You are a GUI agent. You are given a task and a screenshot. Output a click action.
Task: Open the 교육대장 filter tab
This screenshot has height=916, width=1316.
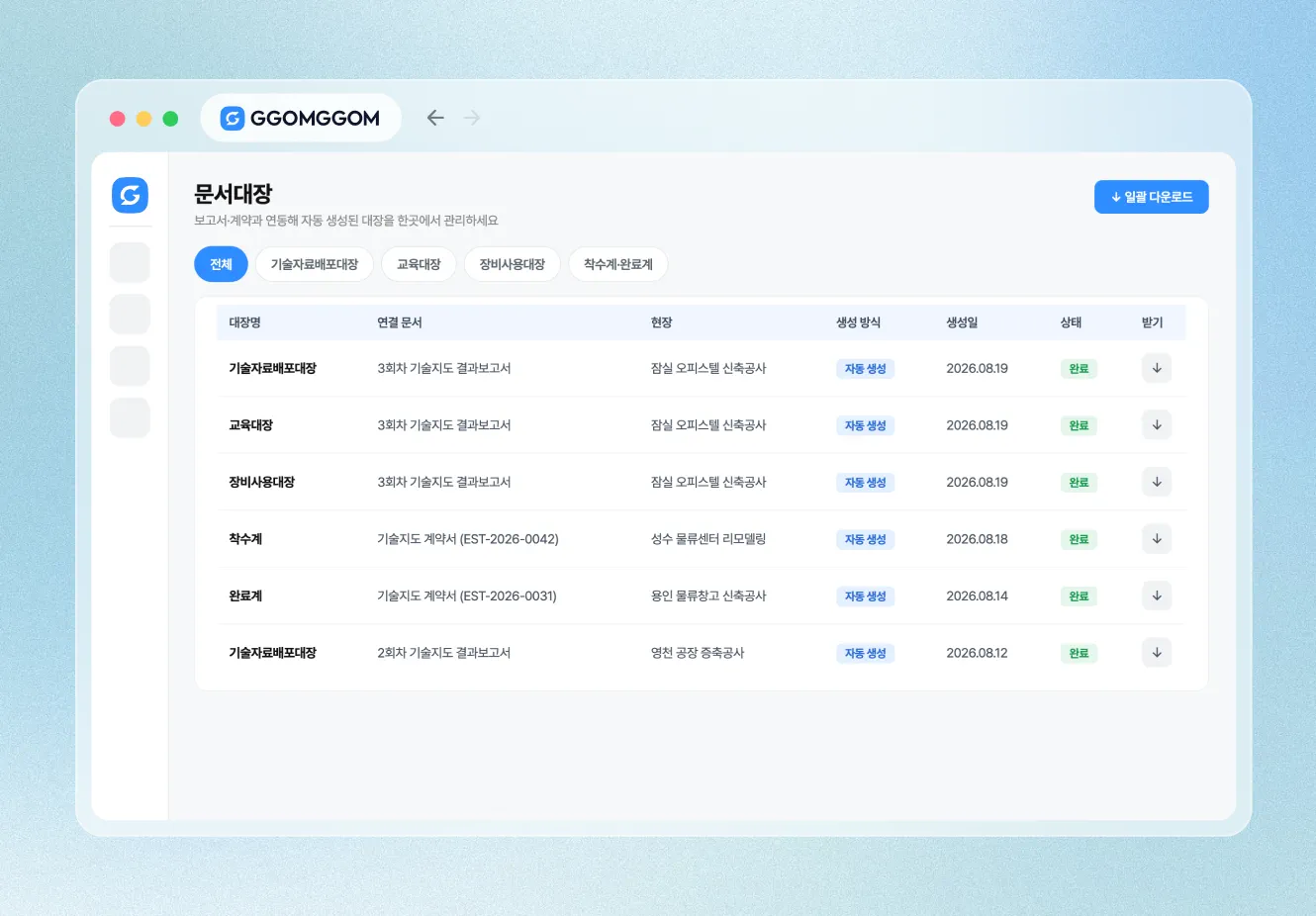click(419, 264)
